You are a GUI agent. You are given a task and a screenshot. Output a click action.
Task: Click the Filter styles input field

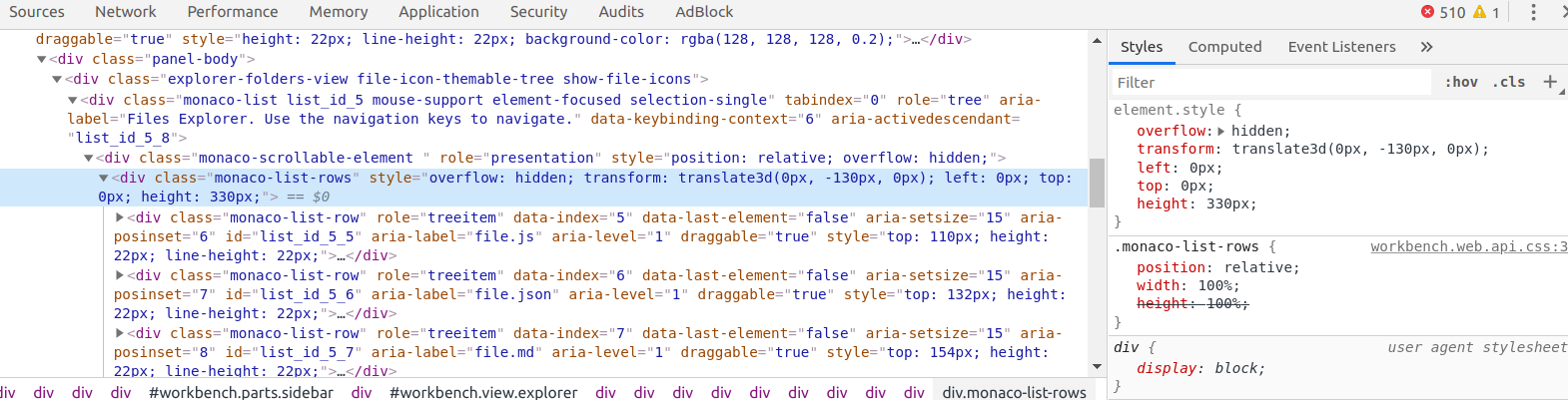(1273, 83)
